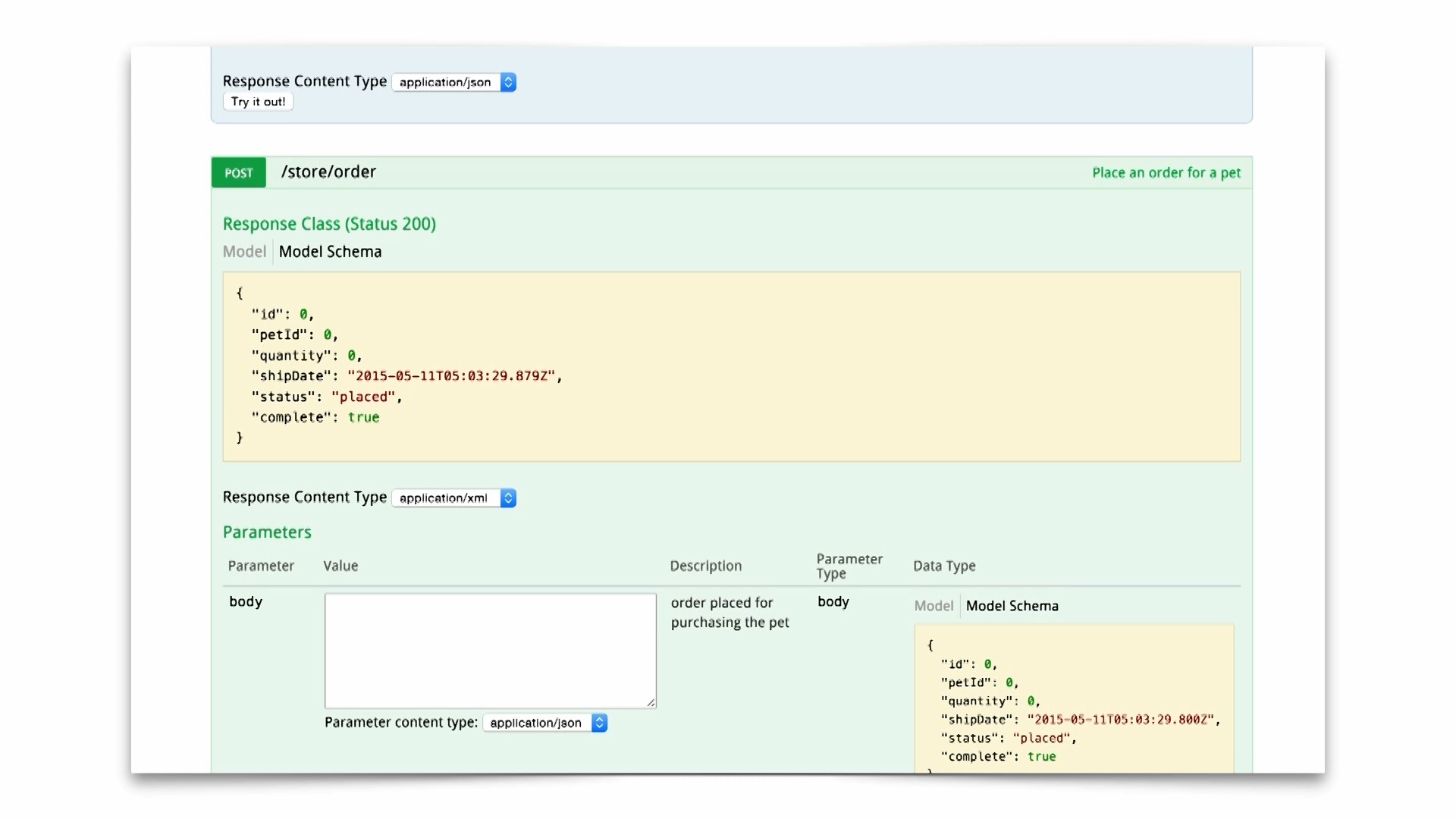Switch to the Model tab in Data Type column

click(x=934, y=606)
